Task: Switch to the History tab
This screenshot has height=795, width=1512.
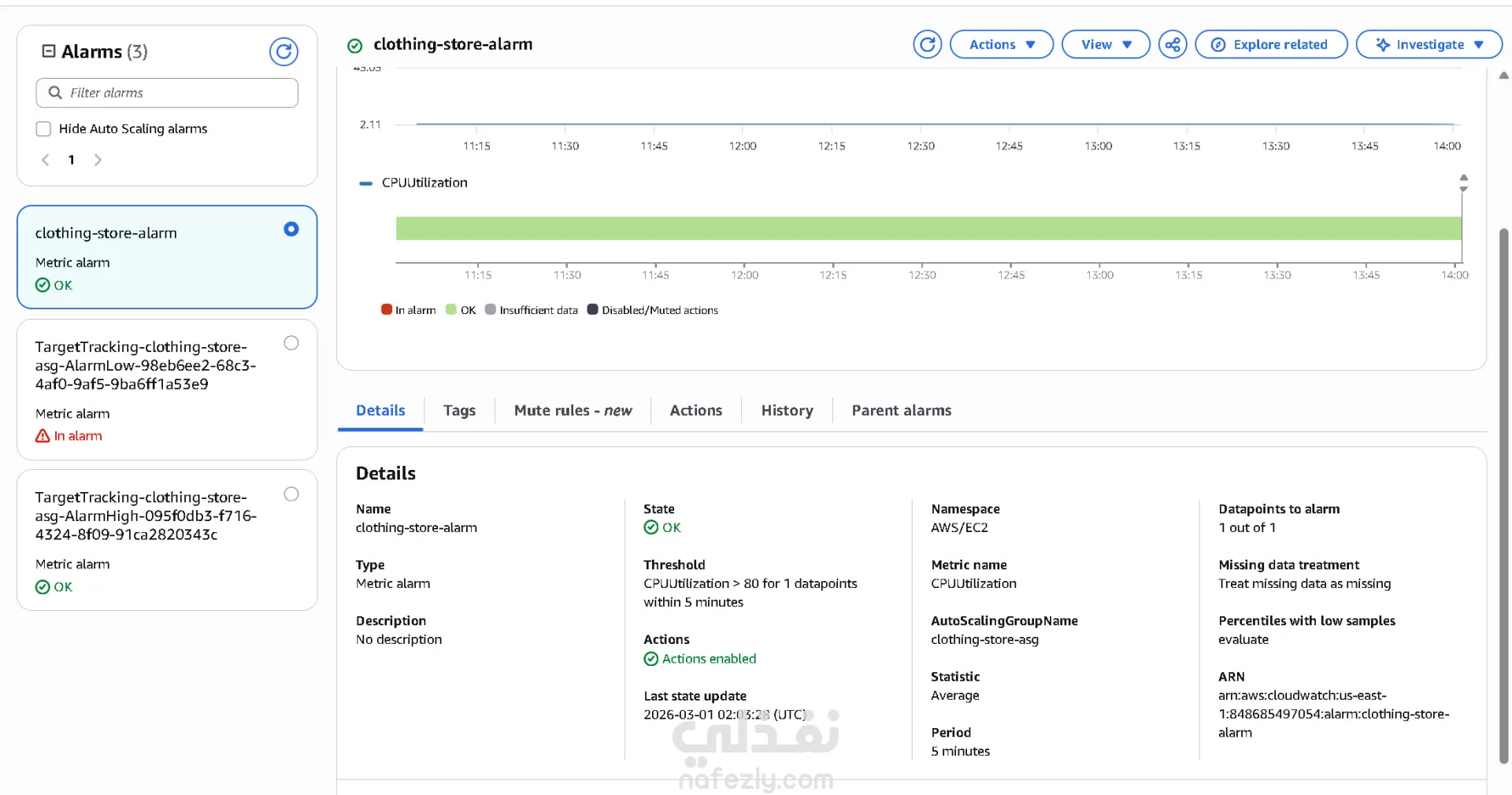Action: click(787, 411)
